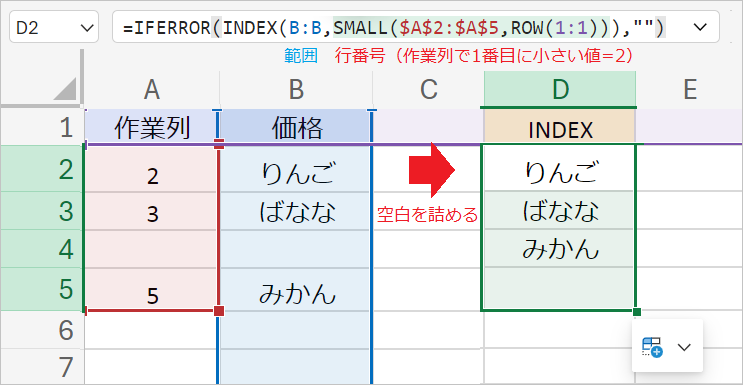Image resolution: width=745 pixels, height=386 pixels.
Task: Select cell D3 containing ばなな
Action: 560,211
